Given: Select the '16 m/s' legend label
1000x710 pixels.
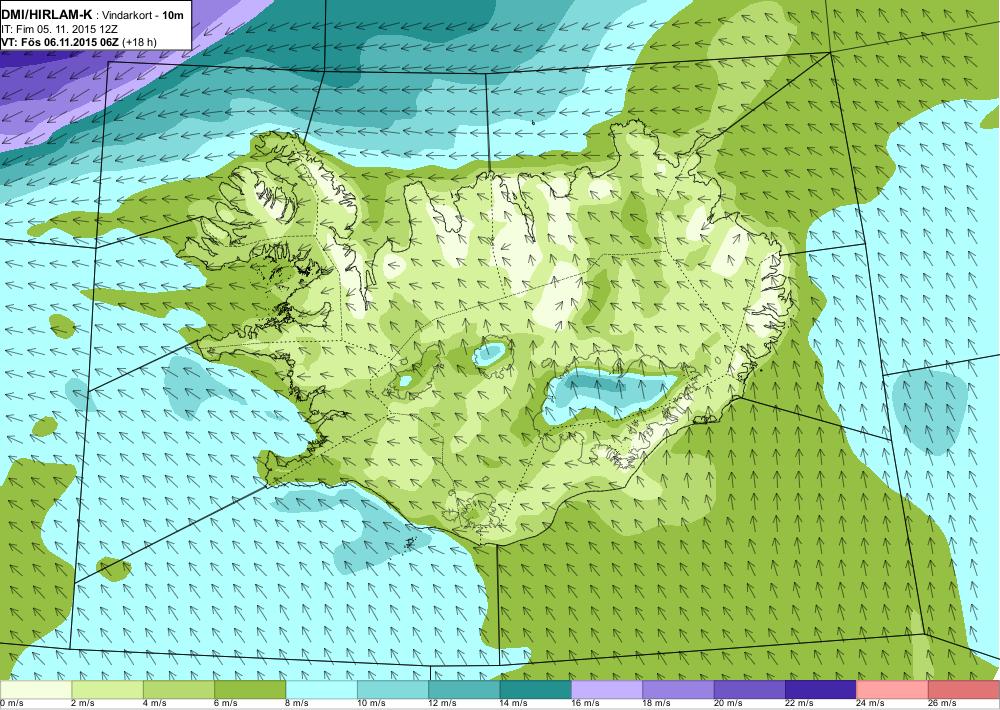Looking at the screenshot, I should (x=585, y=704).
